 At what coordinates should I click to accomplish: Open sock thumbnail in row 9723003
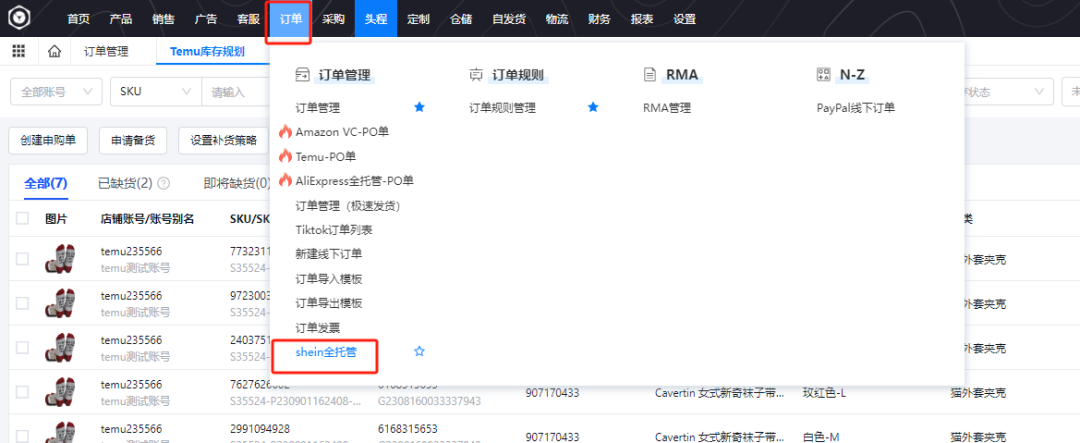(59, 303)
